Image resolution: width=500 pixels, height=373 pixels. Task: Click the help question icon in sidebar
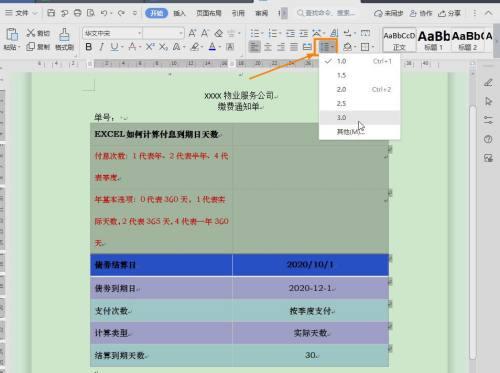[488, 139]
